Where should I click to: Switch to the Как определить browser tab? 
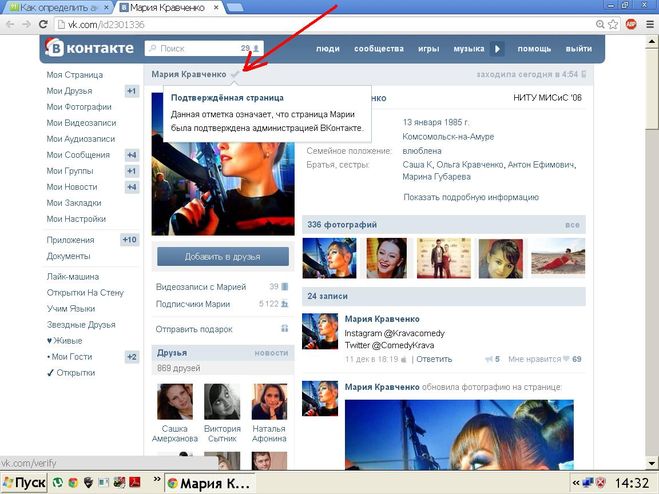coord(59,8)
